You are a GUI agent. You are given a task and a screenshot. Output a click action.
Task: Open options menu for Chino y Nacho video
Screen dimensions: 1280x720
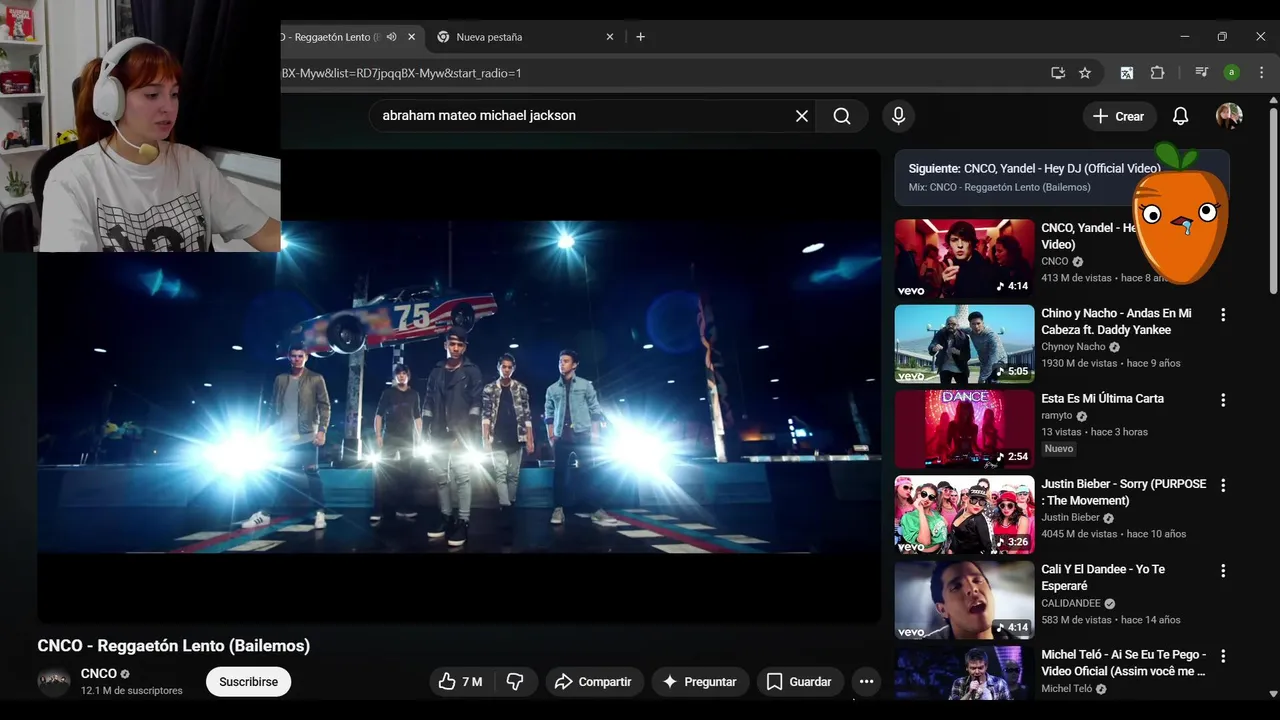[x=1222, y=315]
